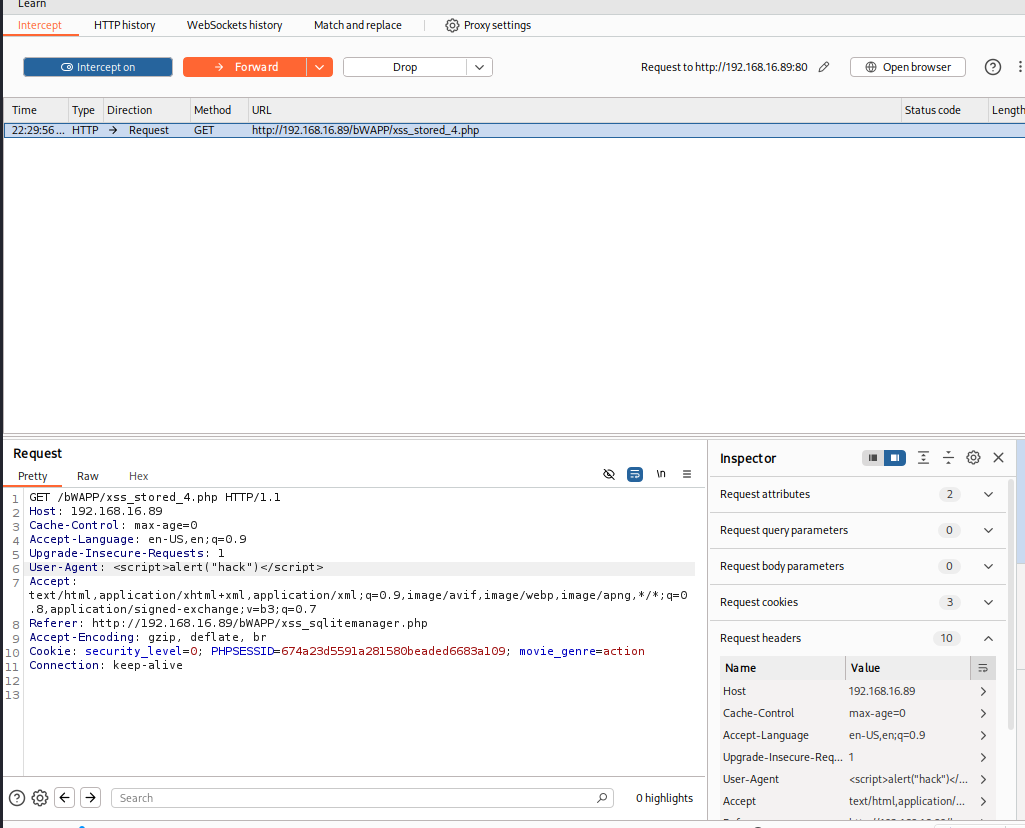The image size is (1025, 828).
Task: Switch to the HTTP history tab
Action: click(125, 25)
